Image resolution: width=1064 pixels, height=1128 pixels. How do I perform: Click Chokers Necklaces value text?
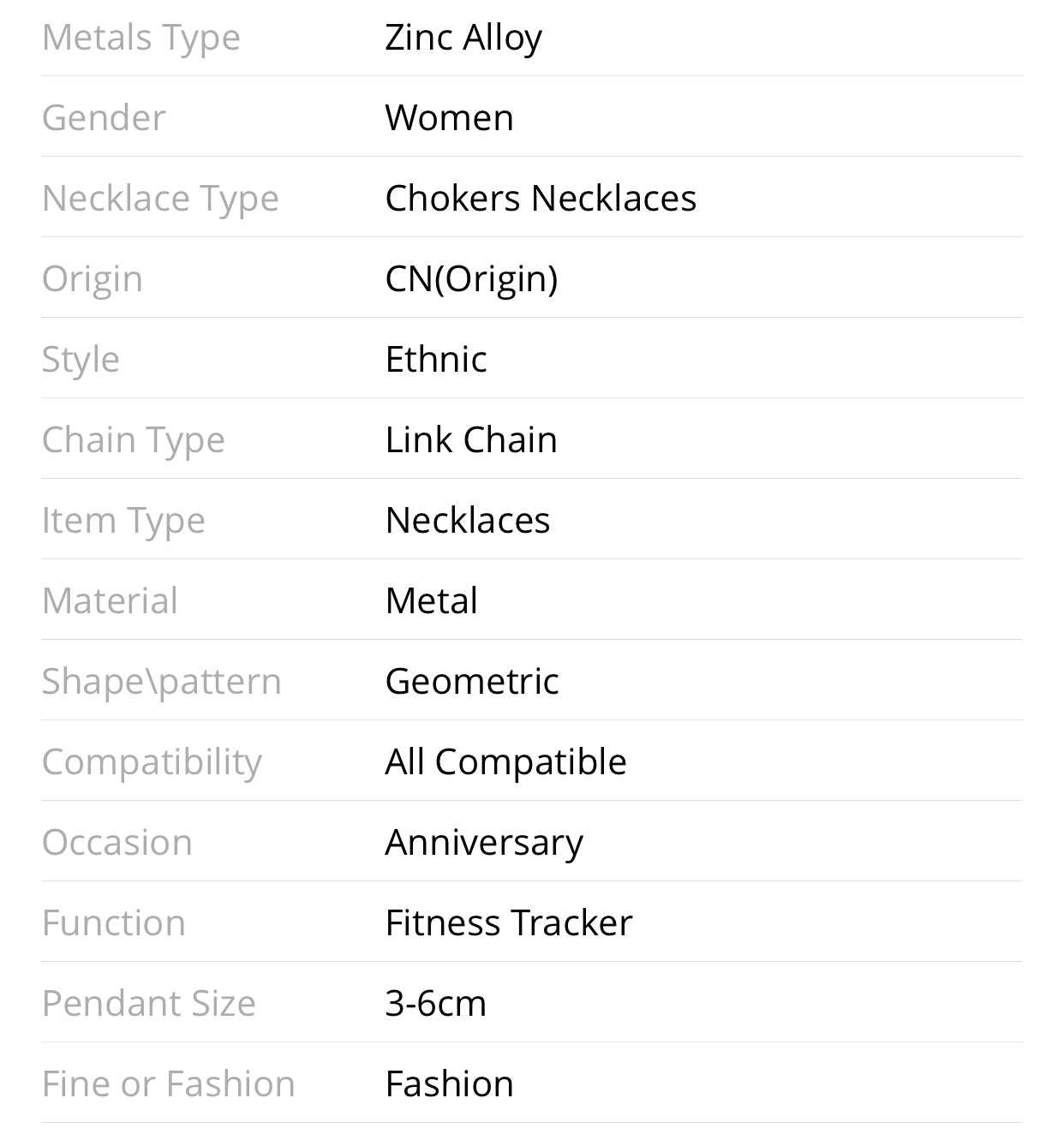[541, 199]
